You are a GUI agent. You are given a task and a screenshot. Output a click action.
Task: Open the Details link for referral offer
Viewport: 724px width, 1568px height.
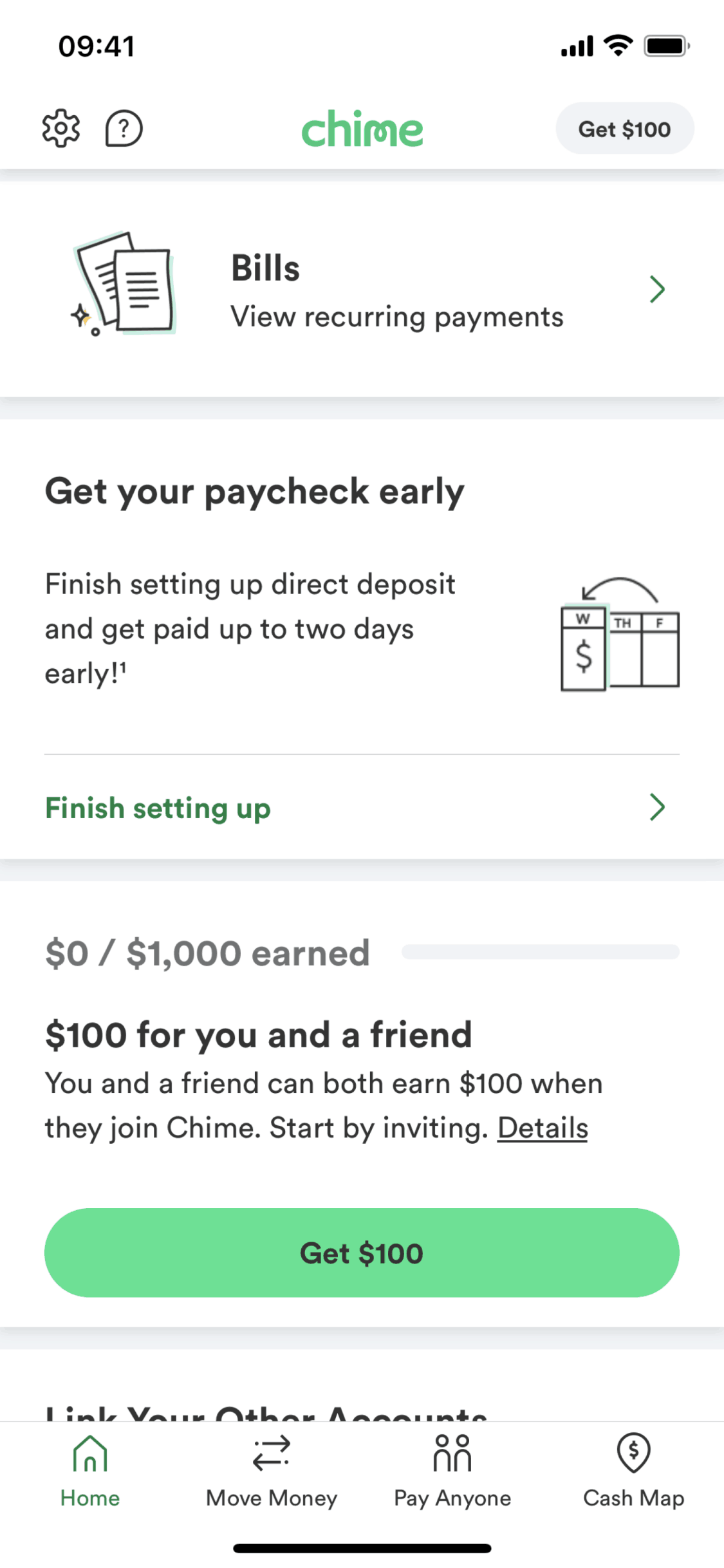pos(543,1128)
